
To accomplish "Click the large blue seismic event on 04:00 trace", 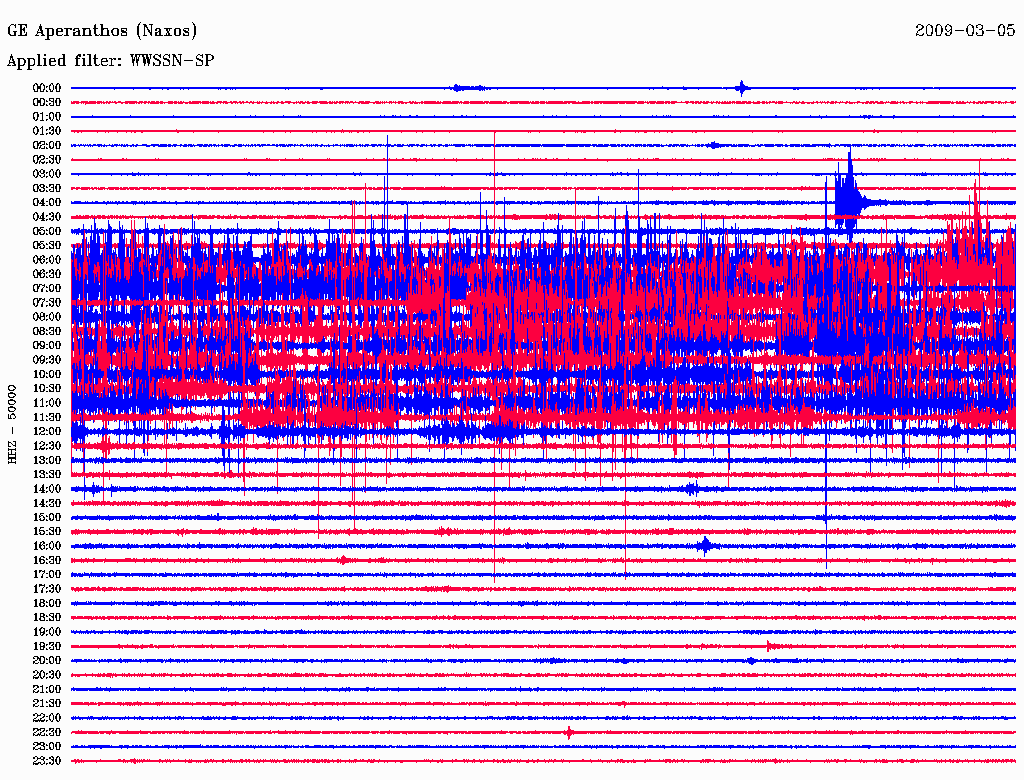I will pyautogui.click(x=849, y=195).
